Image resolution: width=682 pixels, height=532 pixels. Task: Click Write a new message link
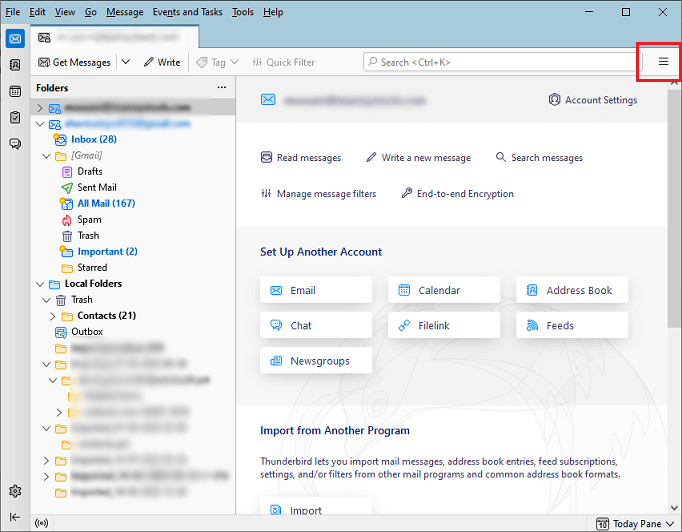[418, 157]
